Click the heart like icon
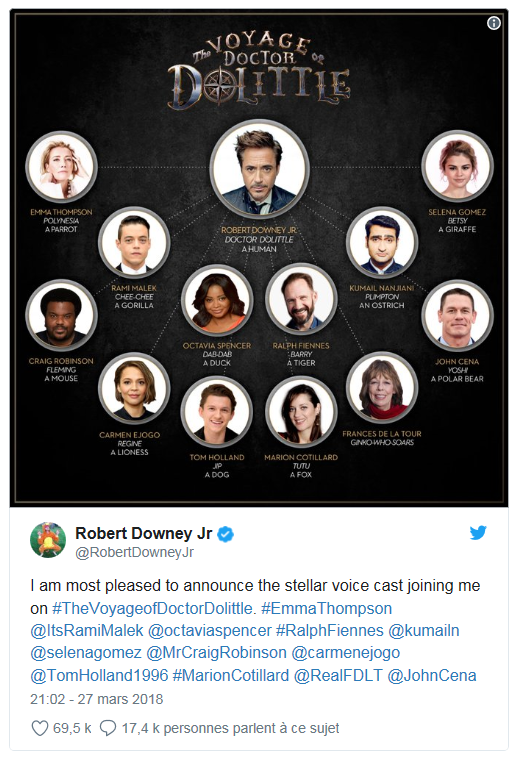The height and width of the screenshot is (761, 519). (x=39, y=728)
